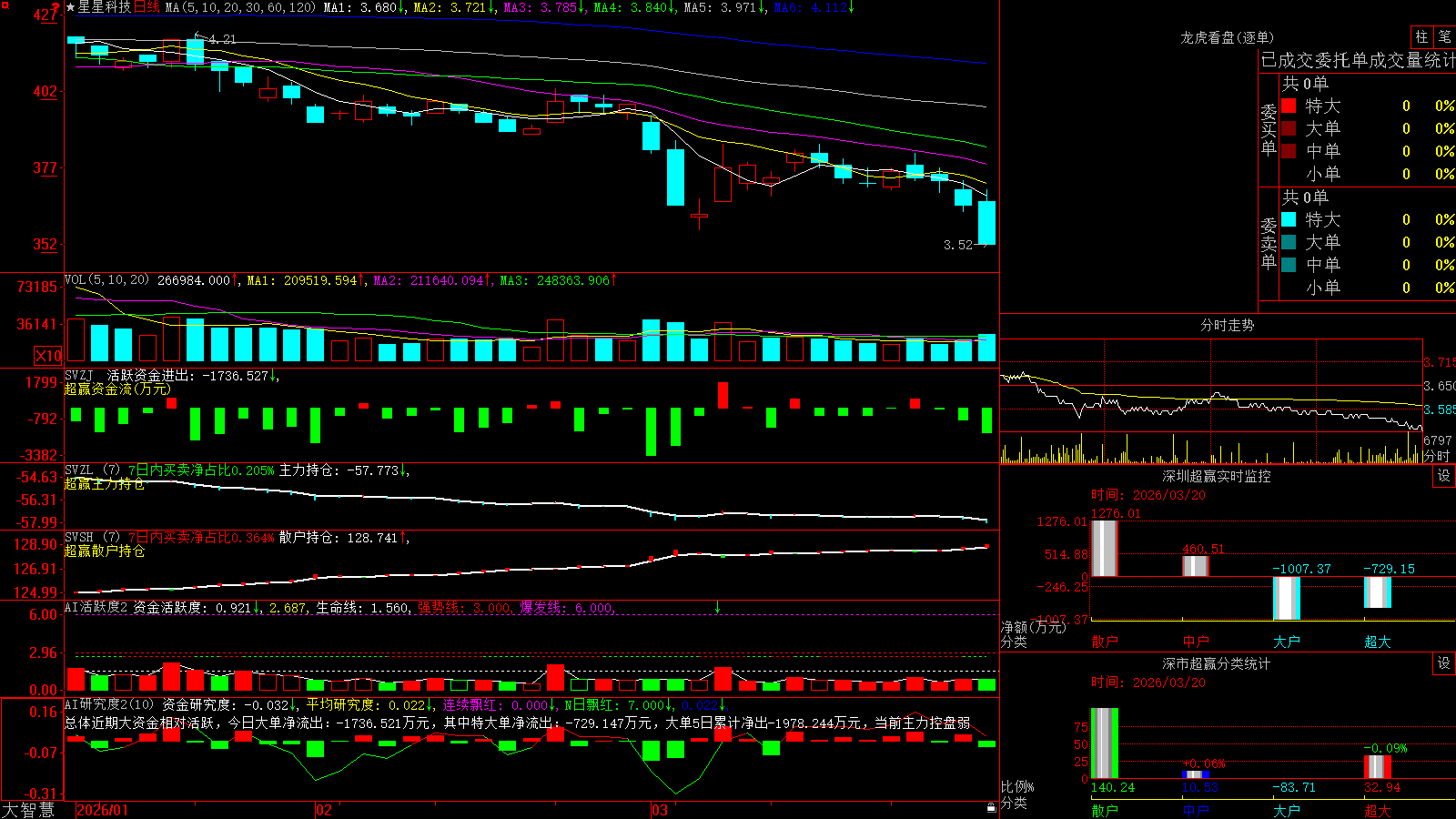The height and width of the screenshot is (819, 1456).
Task: Click the 超赢散户持仓 indicator label
Action: point(105,551)
